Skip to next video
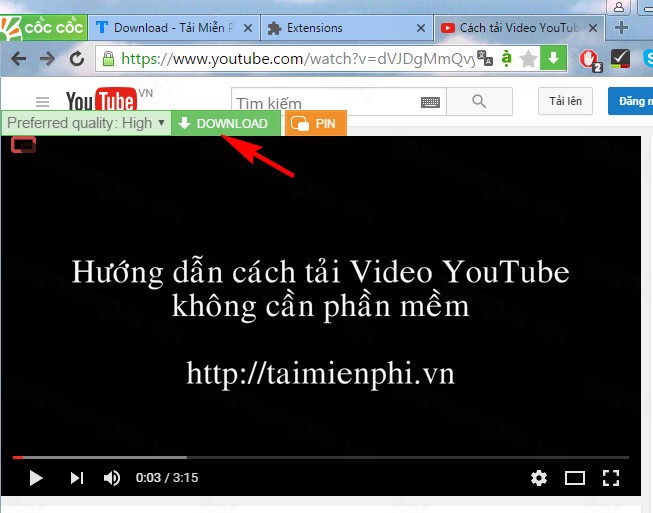Viewport: 653px width, 513px height. 77,478
